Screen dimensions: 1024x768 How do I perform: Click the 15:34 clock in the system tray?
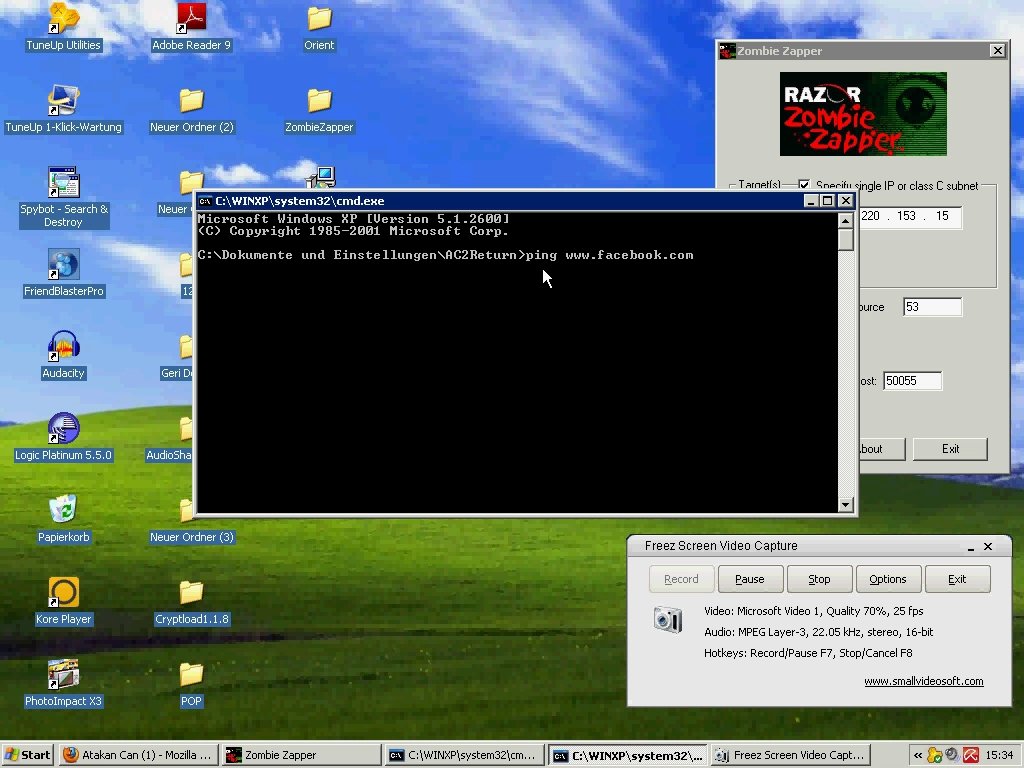(x=999, y=755)
